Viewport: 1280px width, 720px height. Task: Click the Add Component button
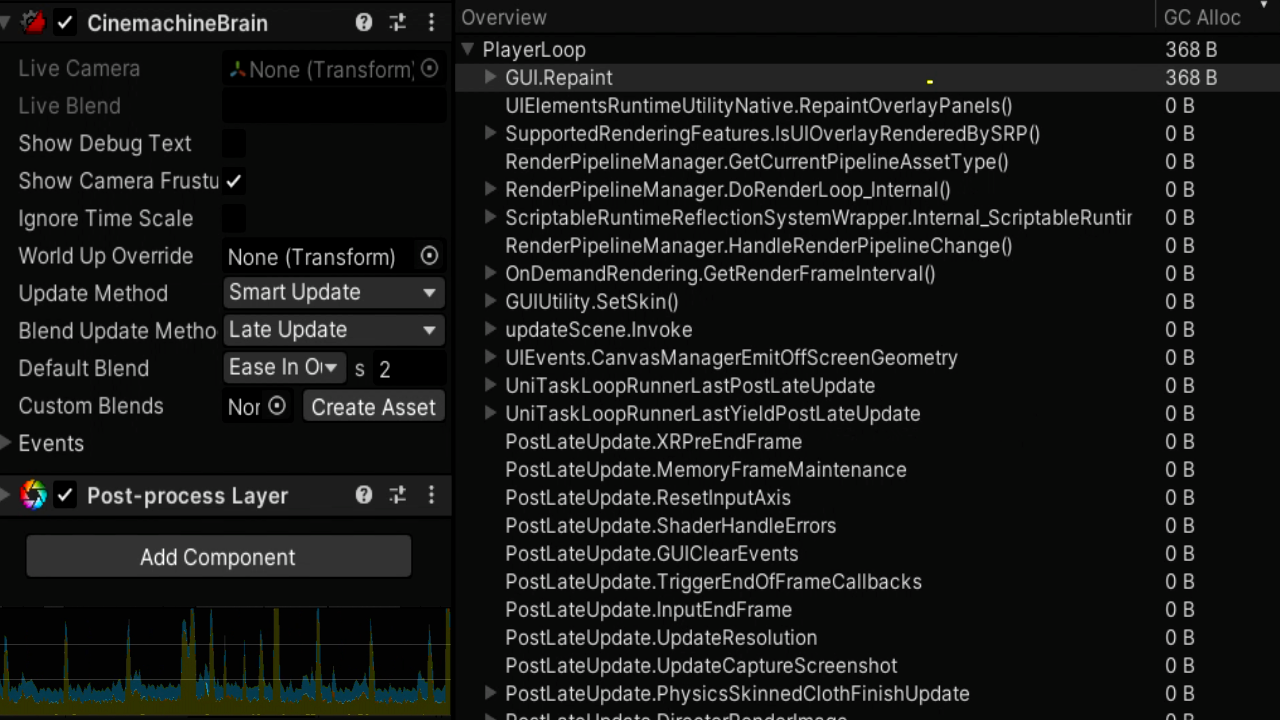[x=218, y=557]
